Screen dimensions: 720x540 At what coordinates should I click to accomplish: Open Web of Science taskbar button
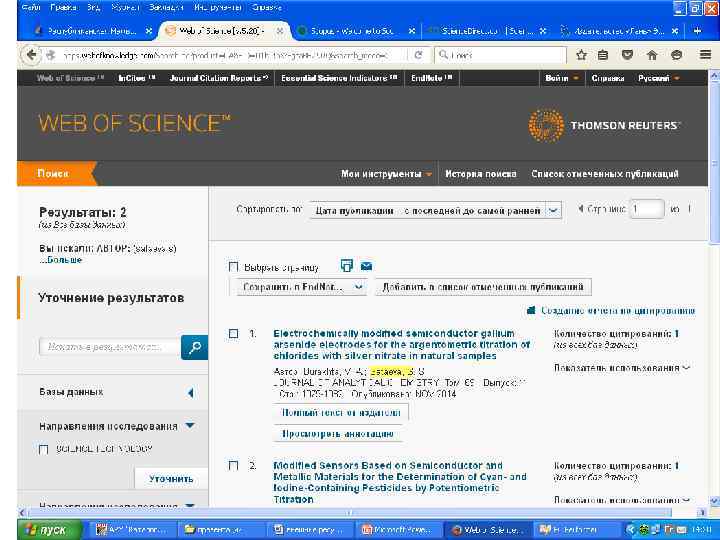pyautogui.click(x=486, y=530)
